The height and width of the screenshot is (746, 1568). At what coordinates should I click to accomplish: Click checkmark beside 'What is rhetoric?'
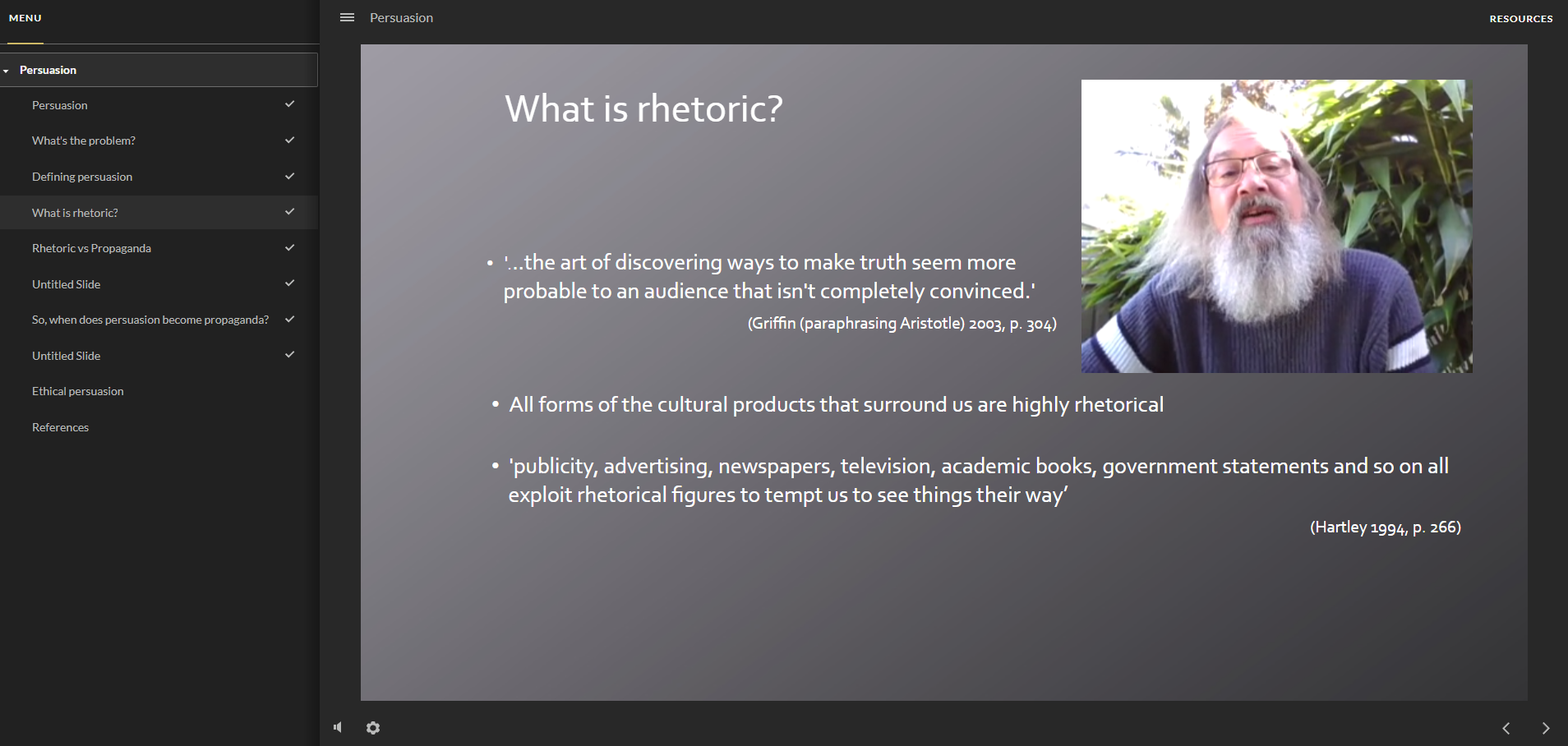coord(289,211)
